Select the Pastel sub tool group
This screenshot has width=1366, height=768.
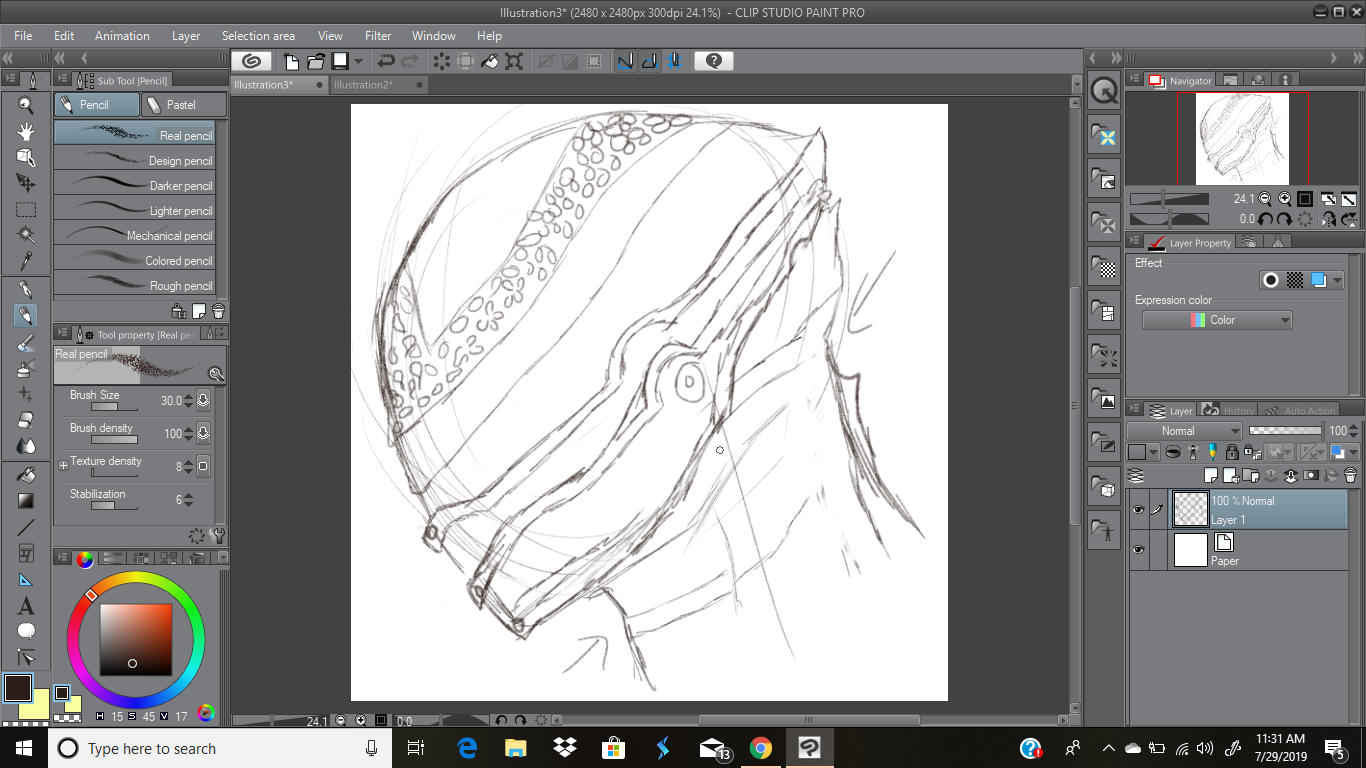click(182, 105)
